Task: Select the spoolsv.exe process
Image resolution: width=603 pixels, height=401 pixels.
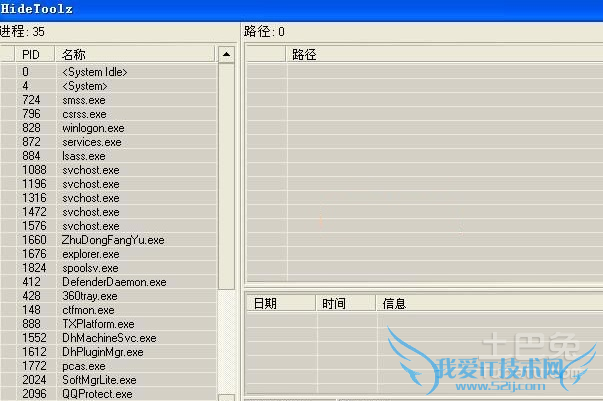Action: point(108,268)
